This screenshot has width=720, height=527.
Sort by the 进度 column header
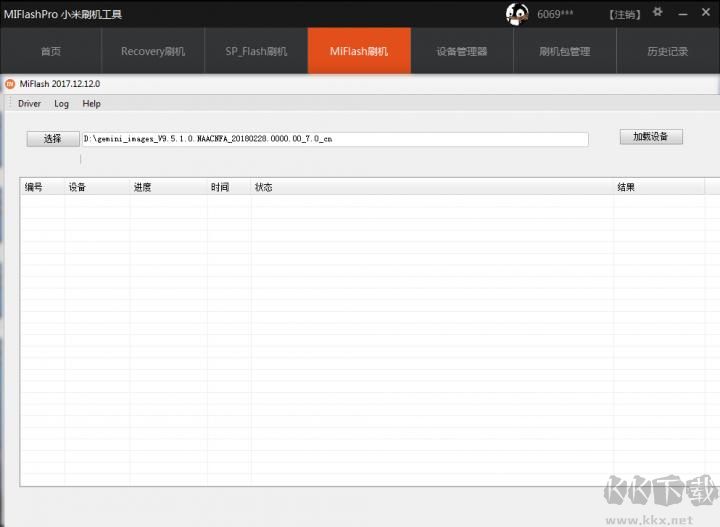pyautogui.click(x=168, y=187)
